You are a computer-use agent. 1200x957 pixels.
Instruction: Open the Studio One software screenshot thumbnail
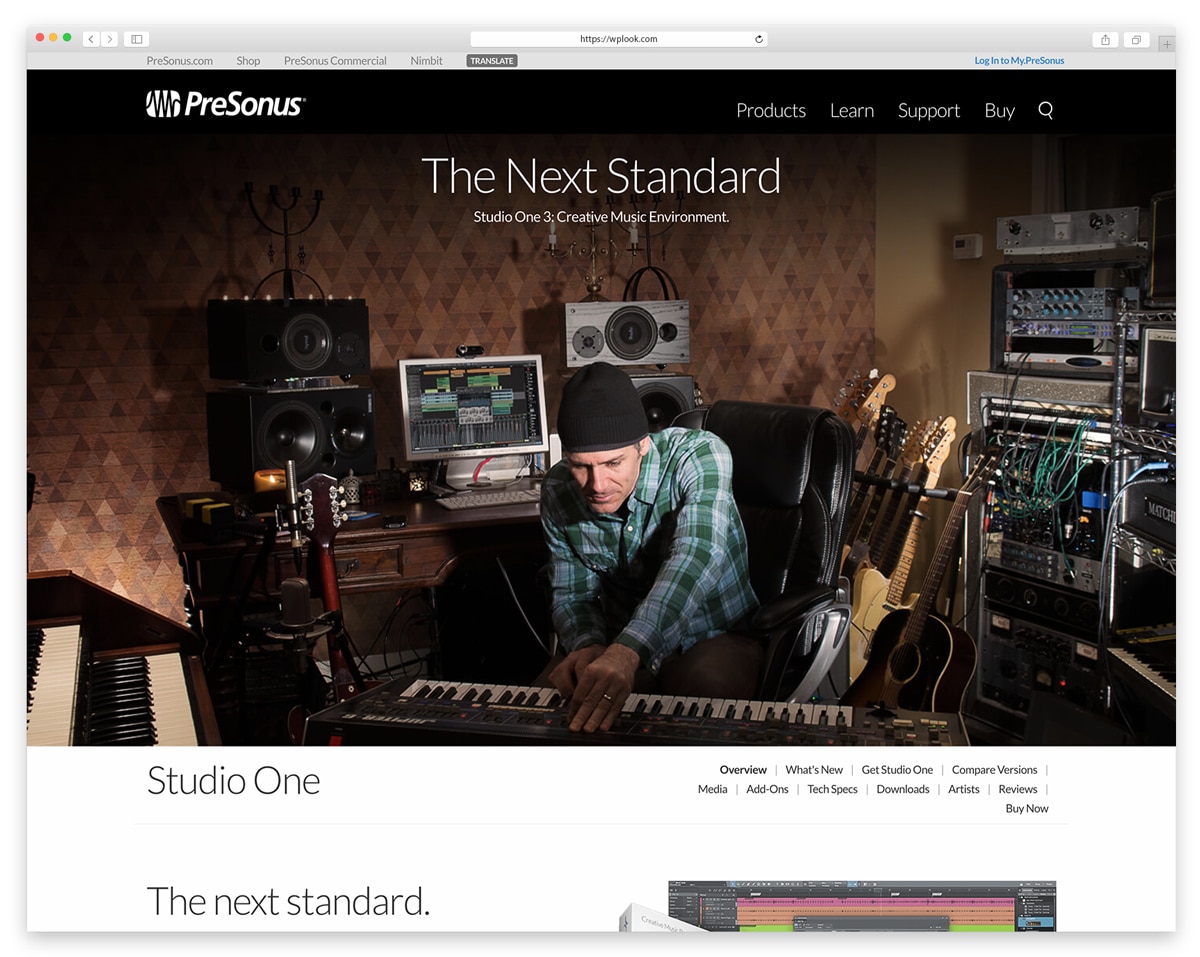click(x=862, y=906)
